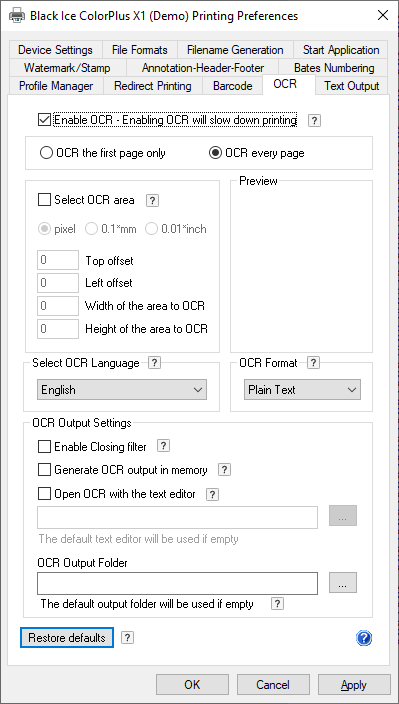Viewport: 399px width, 704px height.
Task: Click help icon beside Restore defaults
Action: click(x=127, y=638)
